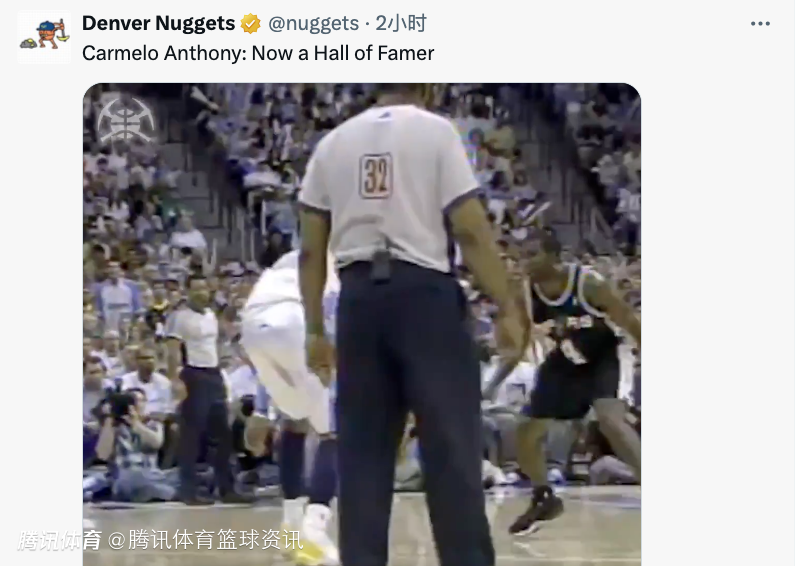The width and height of the screenshot is (812, 566).
Task: Click the referee's number 32 on jersey
Action: (375, 176)
